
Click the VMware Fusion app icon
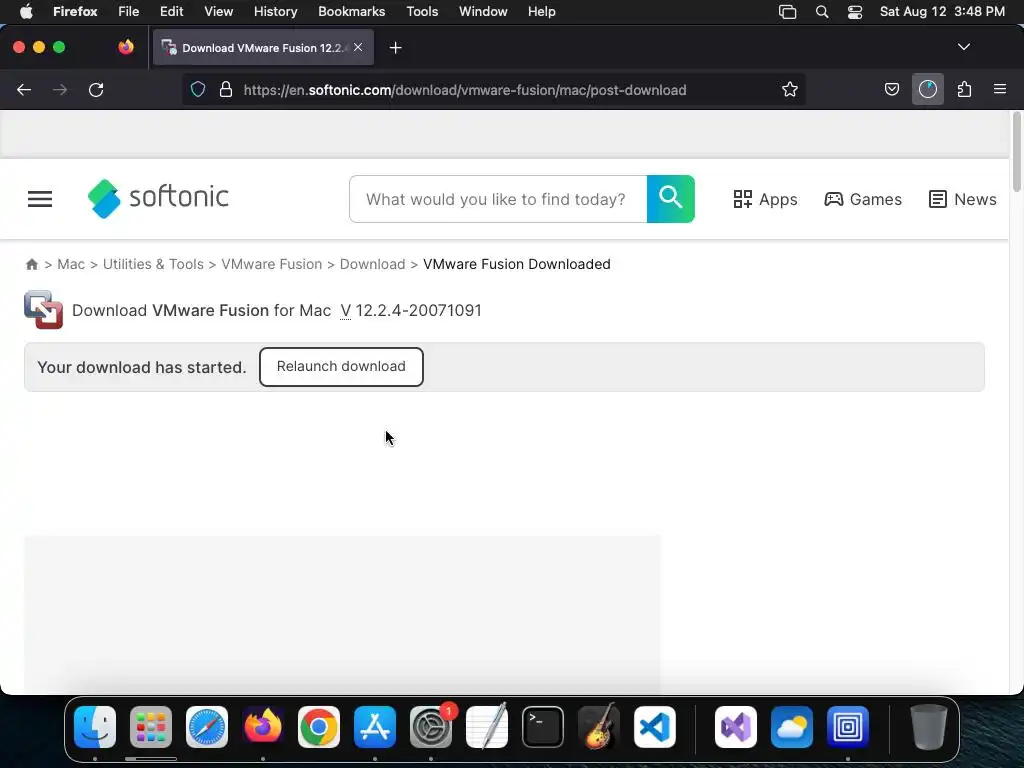[43, 310]
